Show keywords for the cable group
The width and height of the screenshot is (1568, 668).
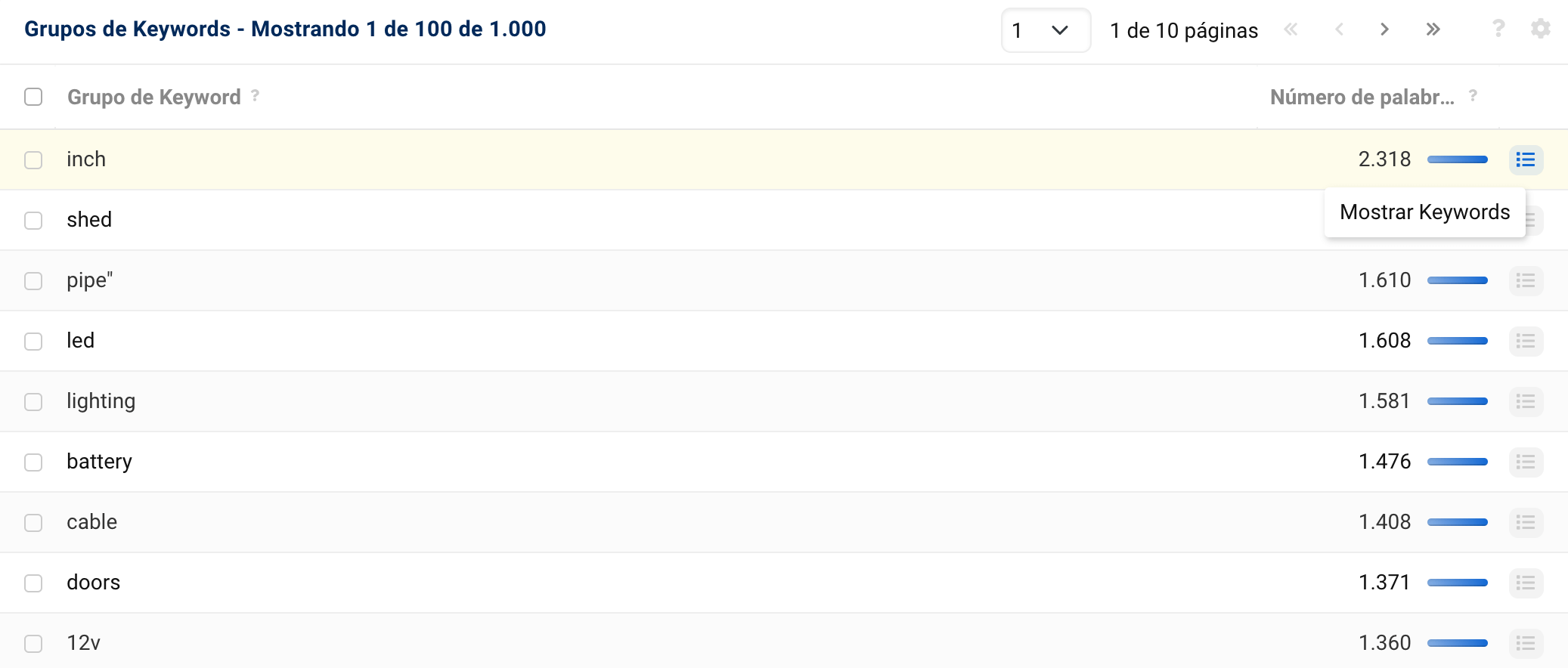1526,522
